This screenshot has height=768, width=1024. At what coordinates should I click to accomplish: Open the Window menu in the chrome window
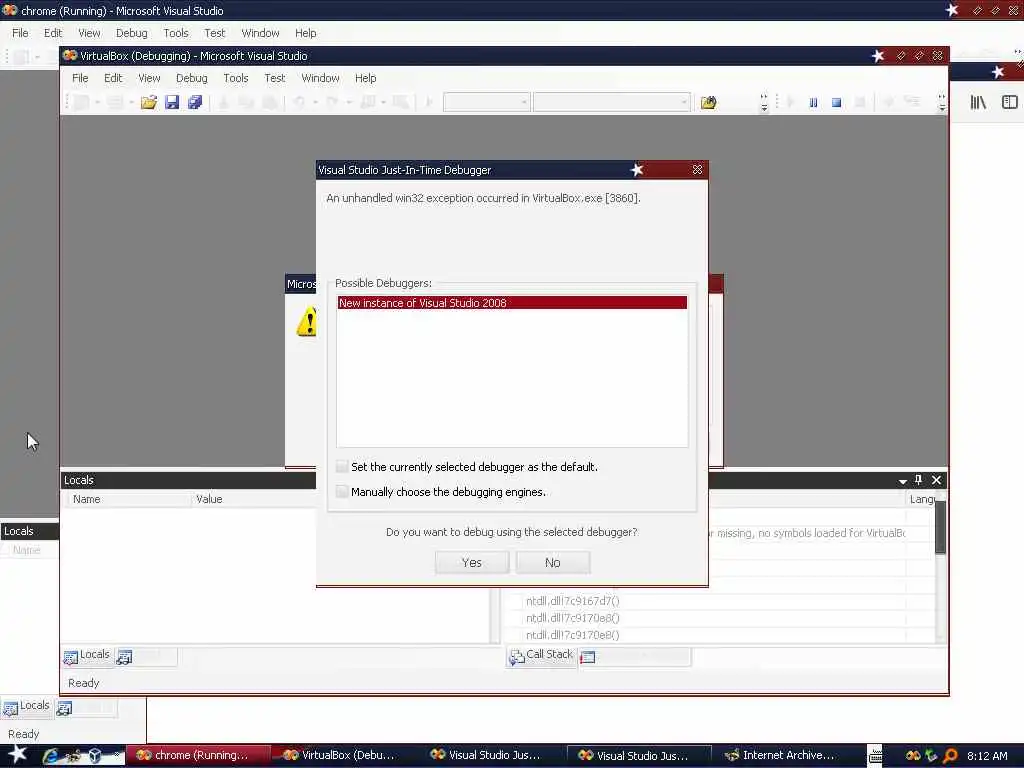tap(261, 33)
